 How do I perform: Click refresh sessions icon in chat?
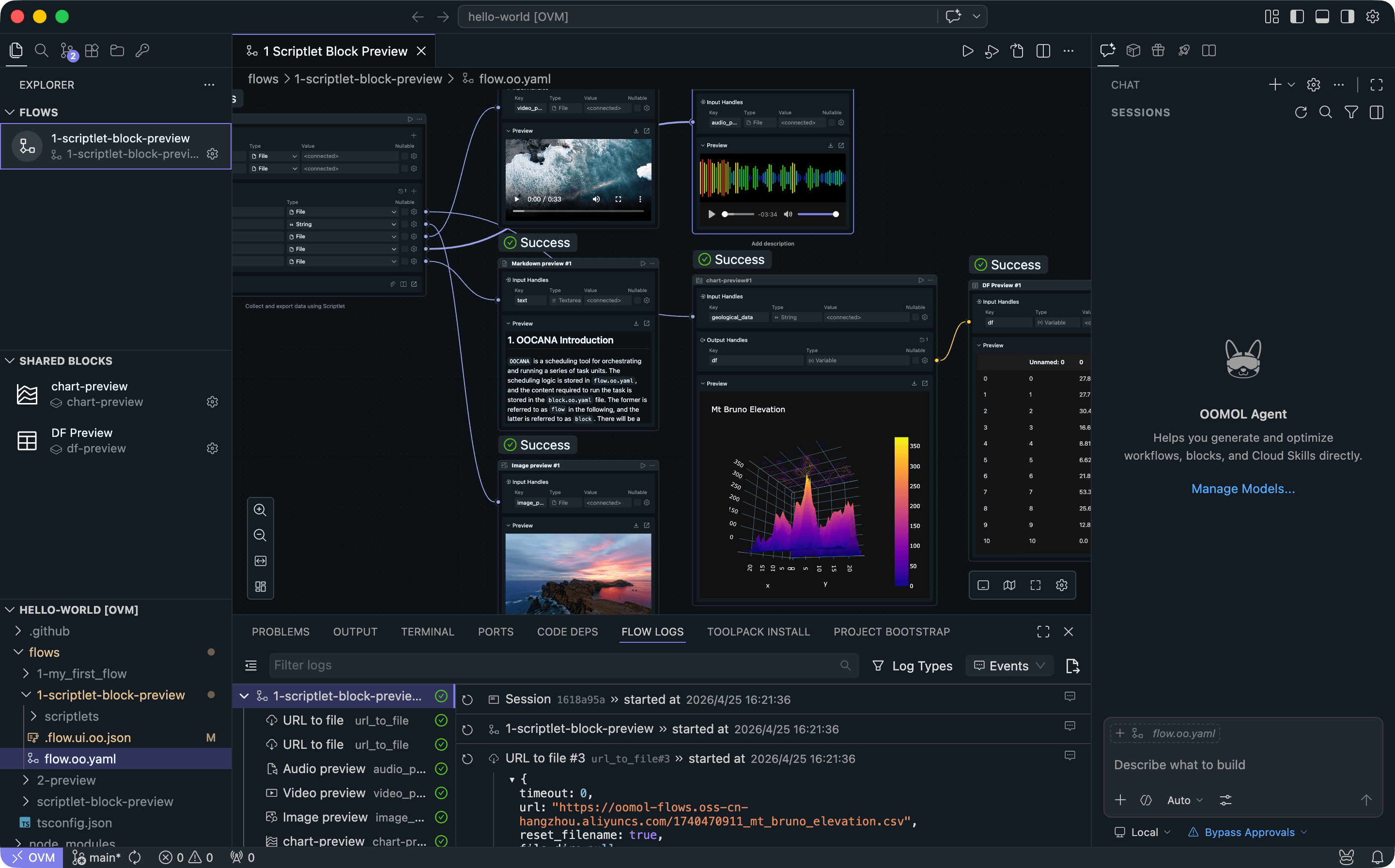tap(1301, 112)
